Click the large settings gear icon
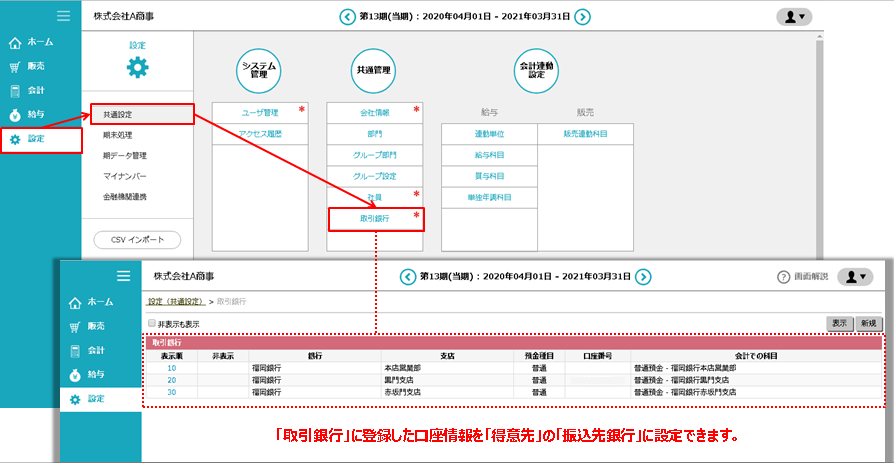The height and width of the screenshot is (463, 894). pos(136,68)
